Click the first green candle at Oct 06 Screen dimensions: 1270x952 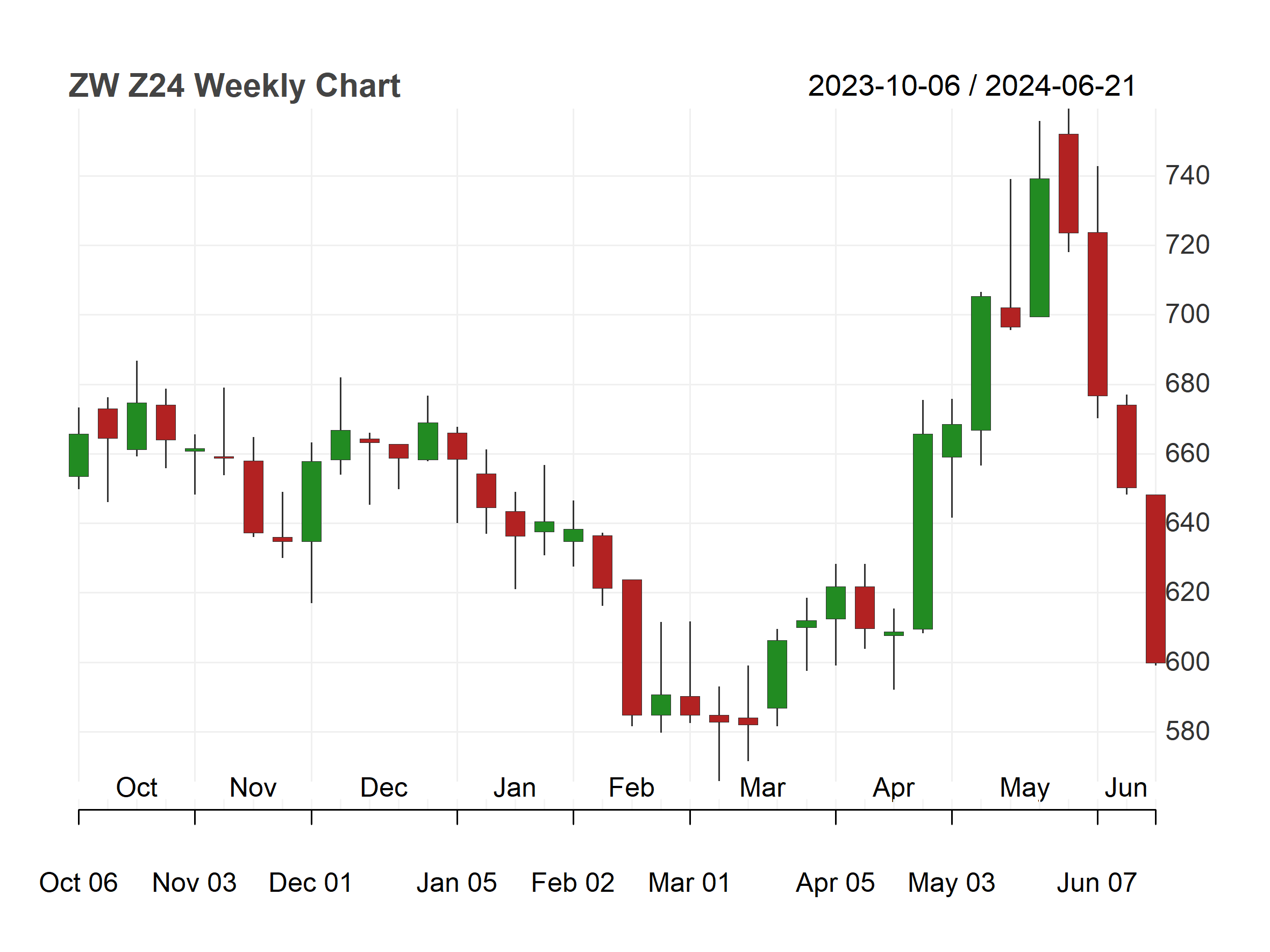click(x=79, y=455)
